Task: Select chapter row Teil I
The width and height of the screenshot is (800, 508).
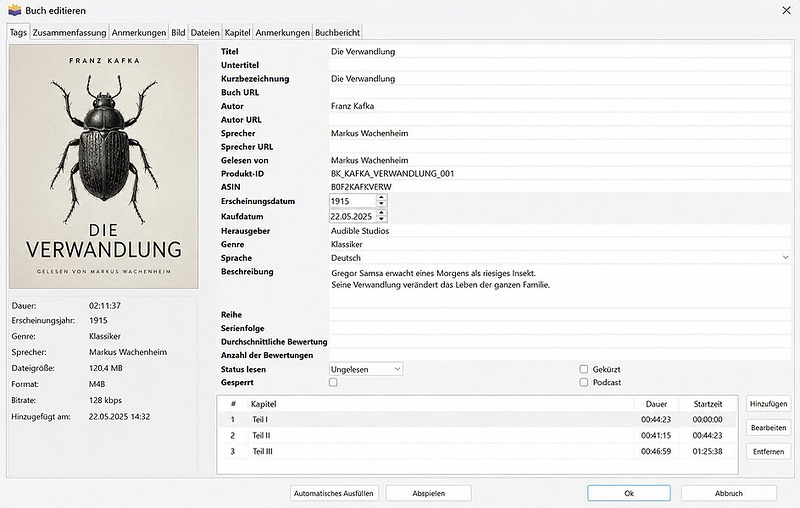Action: coord(478,420)
